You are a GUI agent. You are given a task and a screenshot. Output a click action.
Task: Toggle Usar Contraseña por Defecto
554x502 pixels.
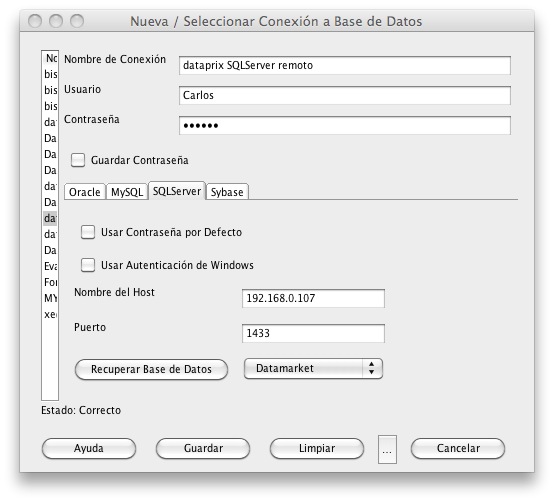pyautogui.click(x=88, y=232)
